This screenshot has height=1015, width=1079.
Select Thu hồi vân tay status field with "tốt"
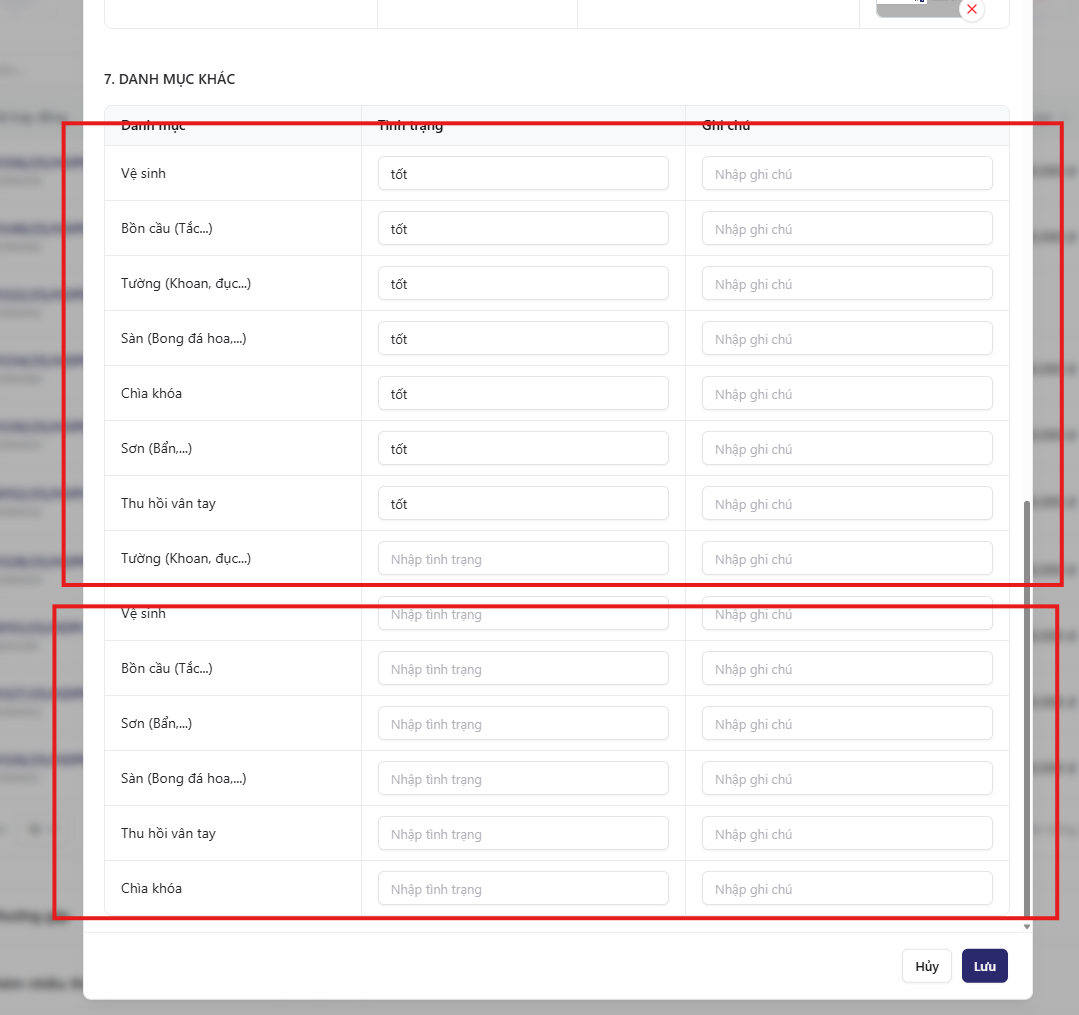tap(523, 504)
